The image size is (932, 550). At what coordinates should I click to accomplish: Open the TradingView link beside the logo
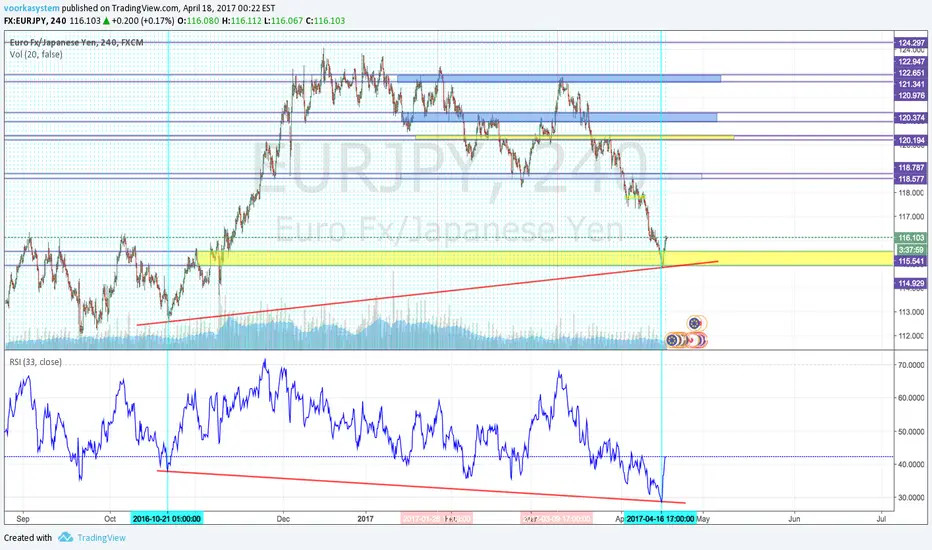click(101, 538)
